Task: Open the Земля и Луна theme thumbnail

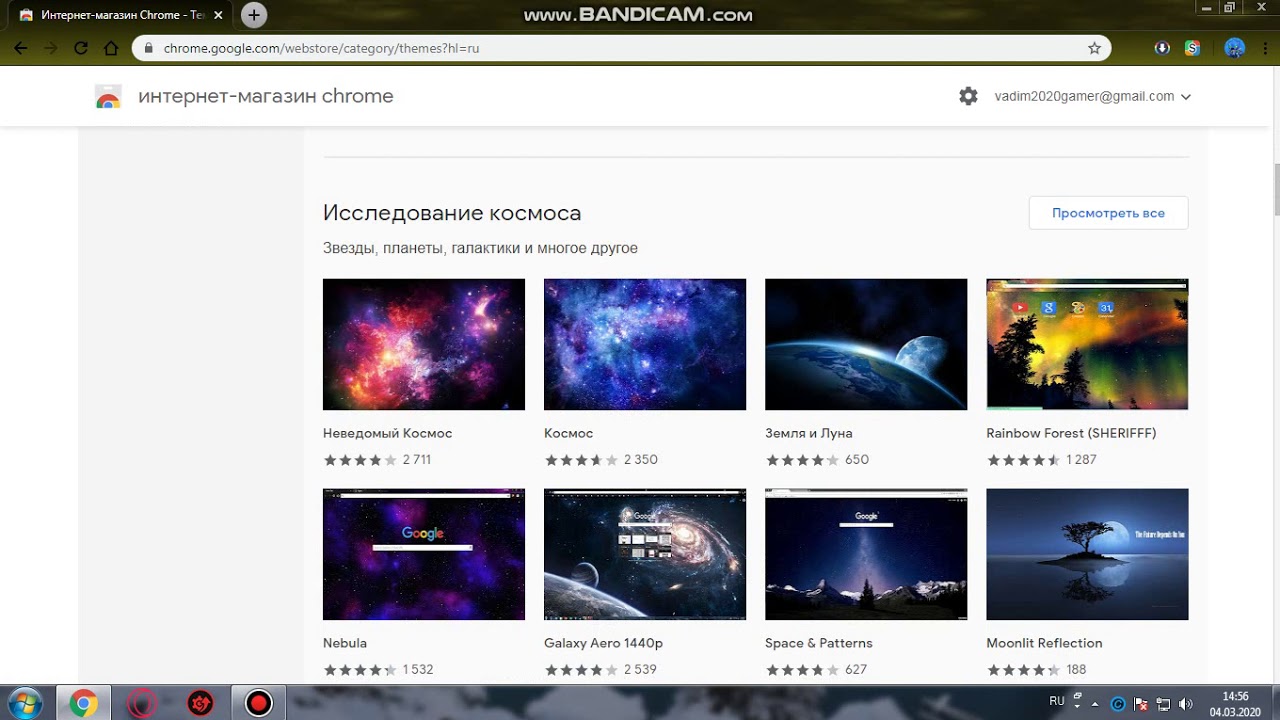Action: pyautogui.click(x=866, y=344)
